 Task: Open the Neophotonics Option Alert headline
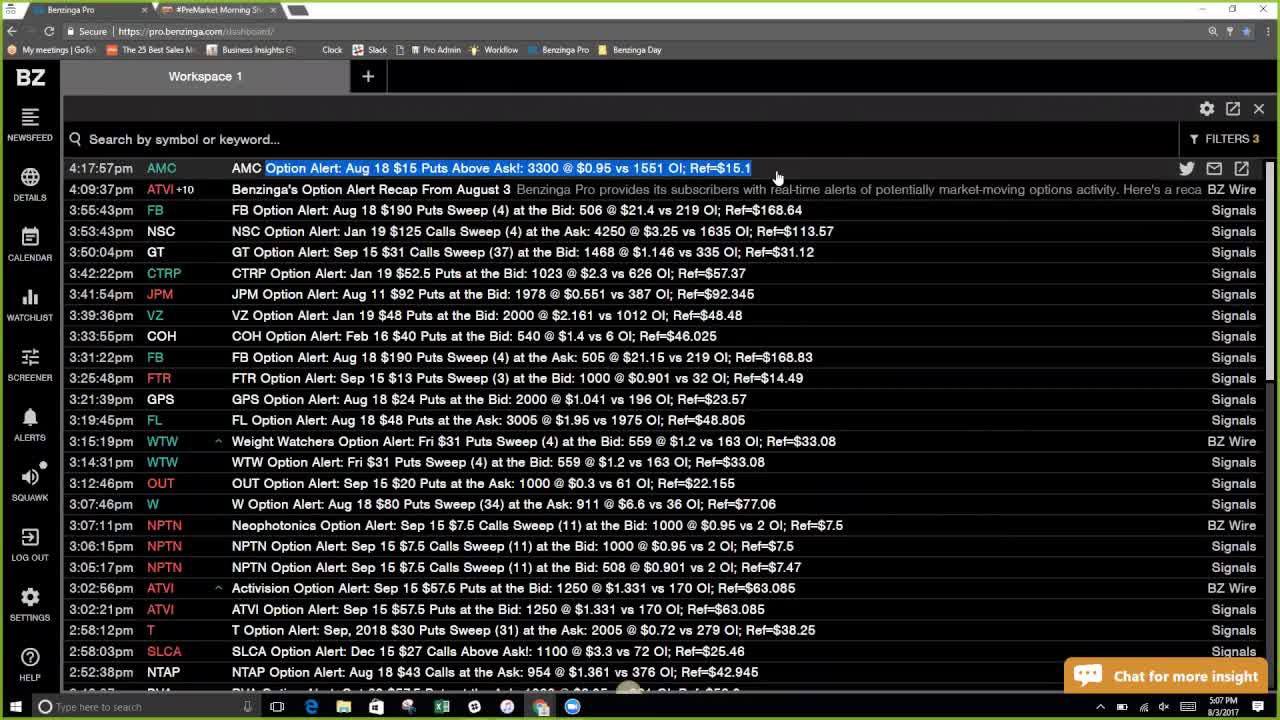tap(537, 525)
